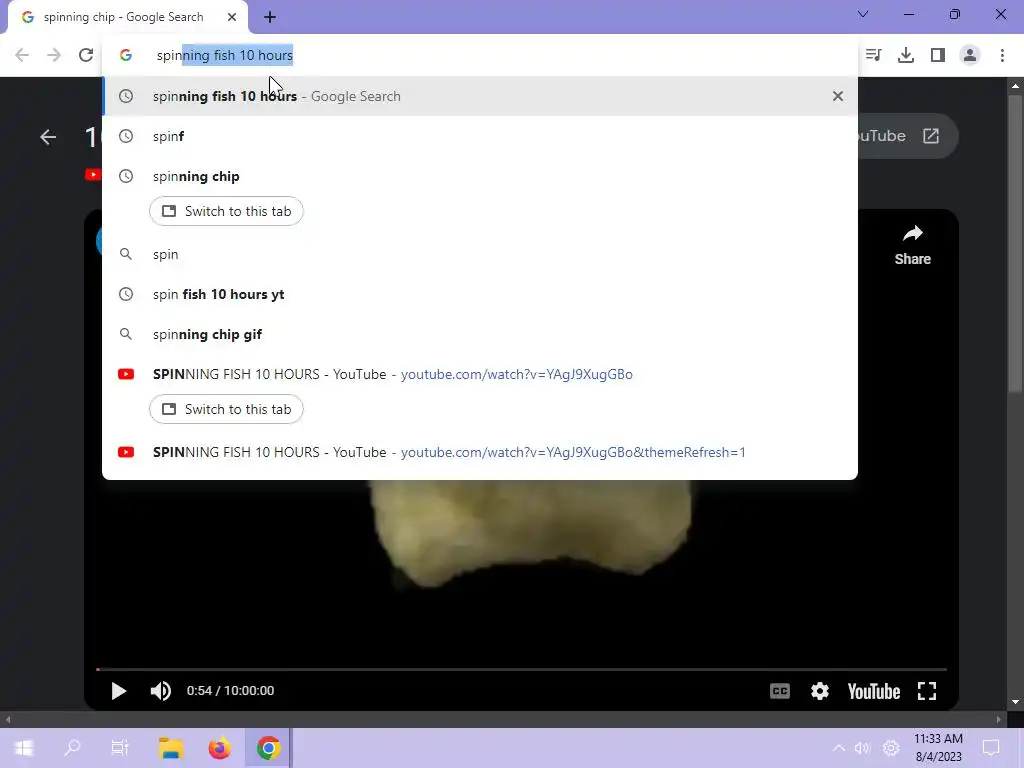
Task: Open the SPINNING FISH 10 HOURS link ending YAgJ9XugGBo
Action: (479, 374)
